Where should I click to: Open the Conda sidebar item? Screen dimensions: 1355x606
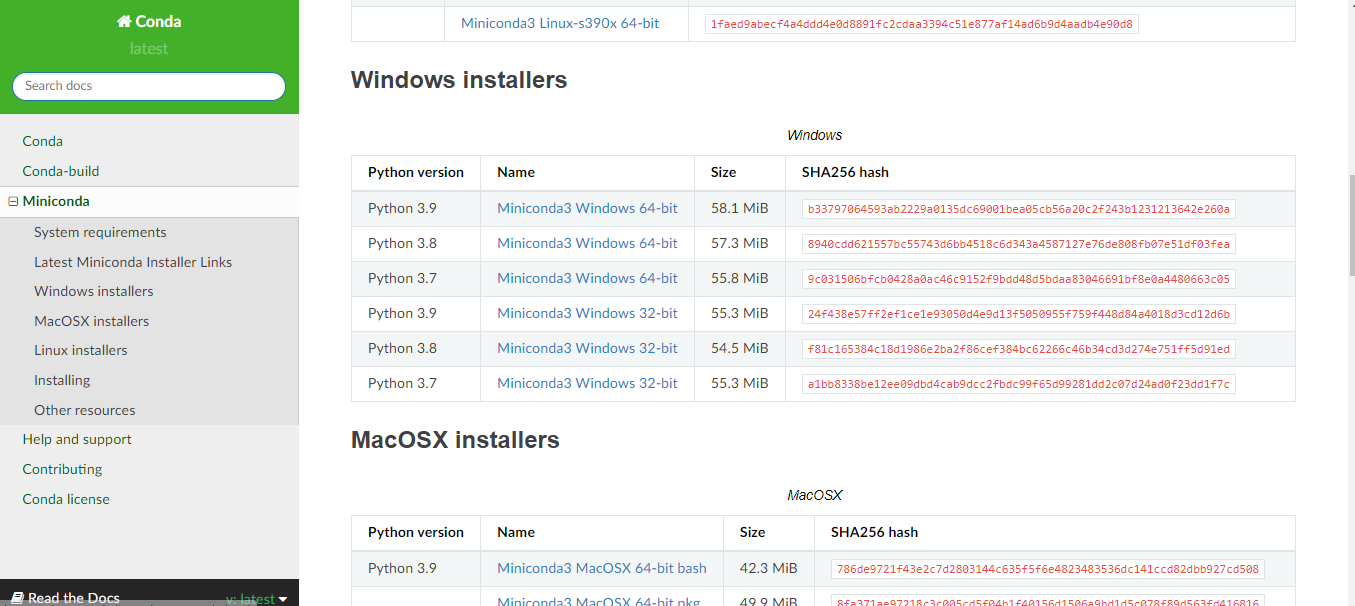pyautogui.click(x=43, y=141)
